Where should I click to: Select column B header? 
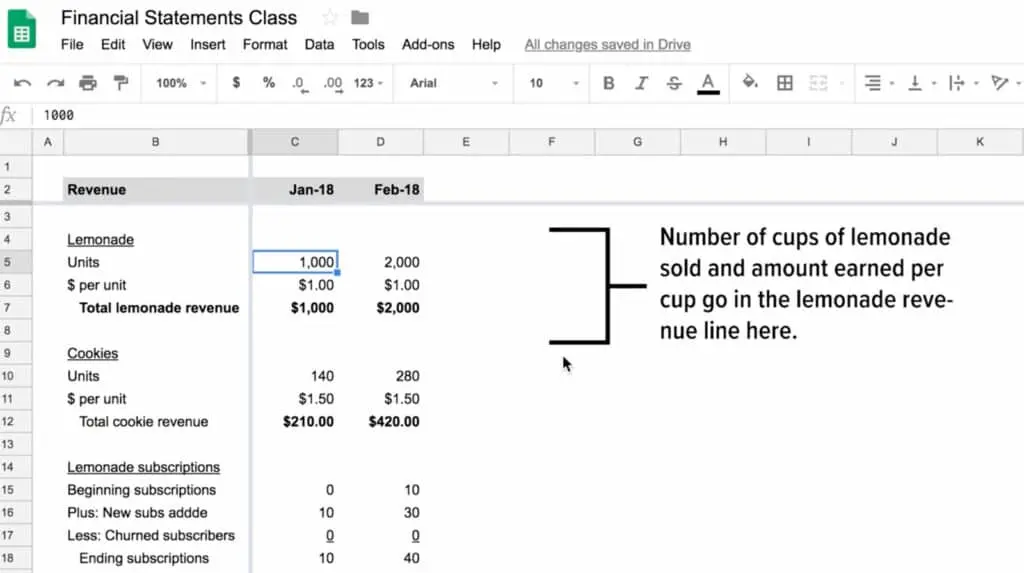[x=155, y=142]
